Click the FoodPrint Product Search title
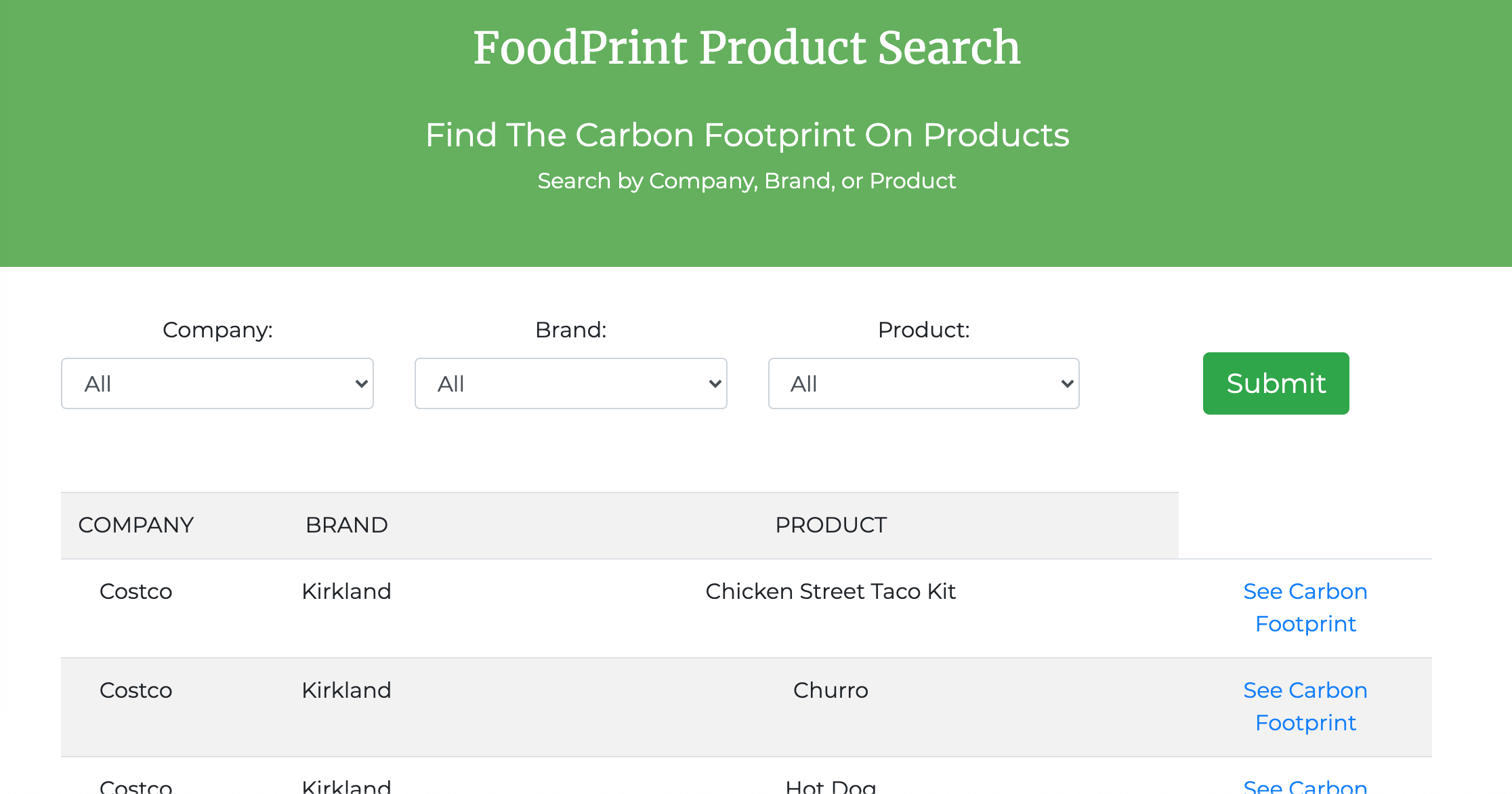The width and height of the screenshot is (1512, 794). 747,47
